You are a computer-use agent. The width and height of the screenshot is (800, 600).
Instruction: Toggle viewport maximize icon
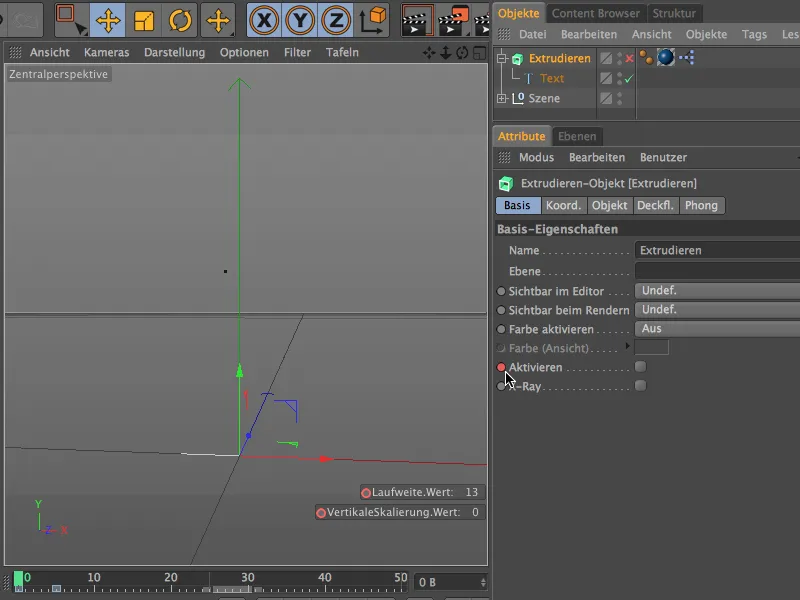click(479, 53)
